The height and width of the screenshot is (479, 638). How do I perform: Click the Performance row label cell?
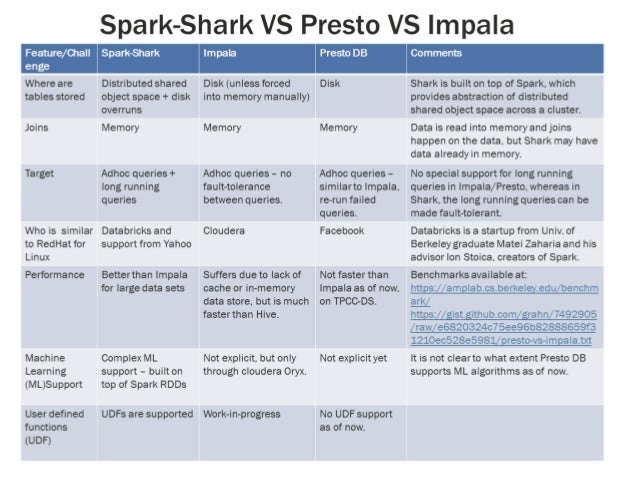pyautogui.click(x=59, y=307)
